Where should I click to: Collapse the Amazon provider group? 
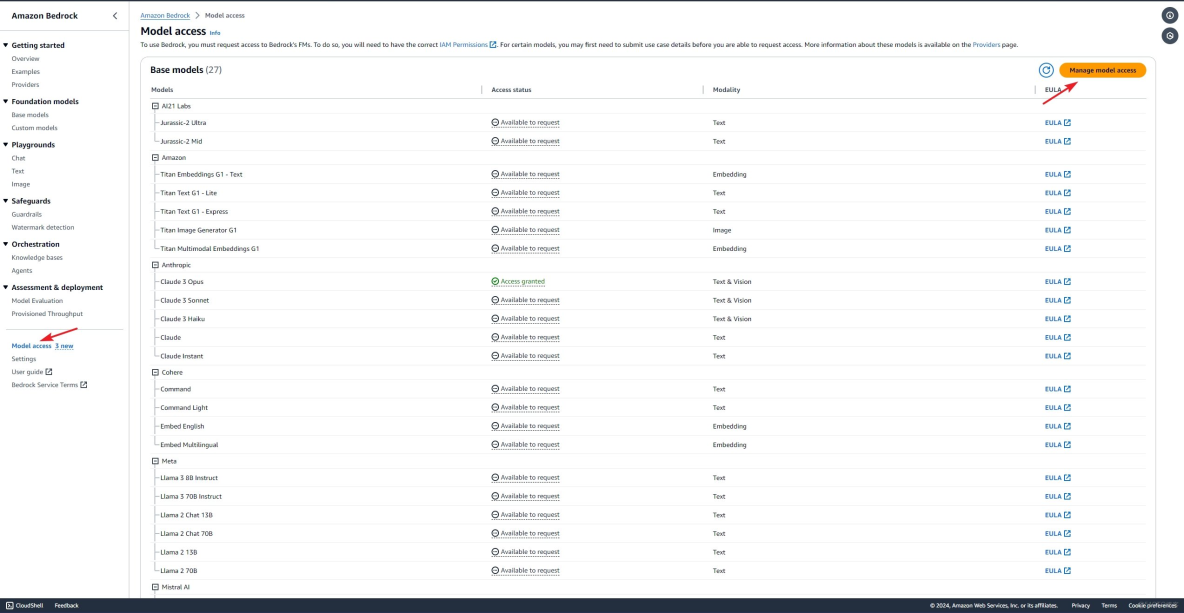coord(156,158)
